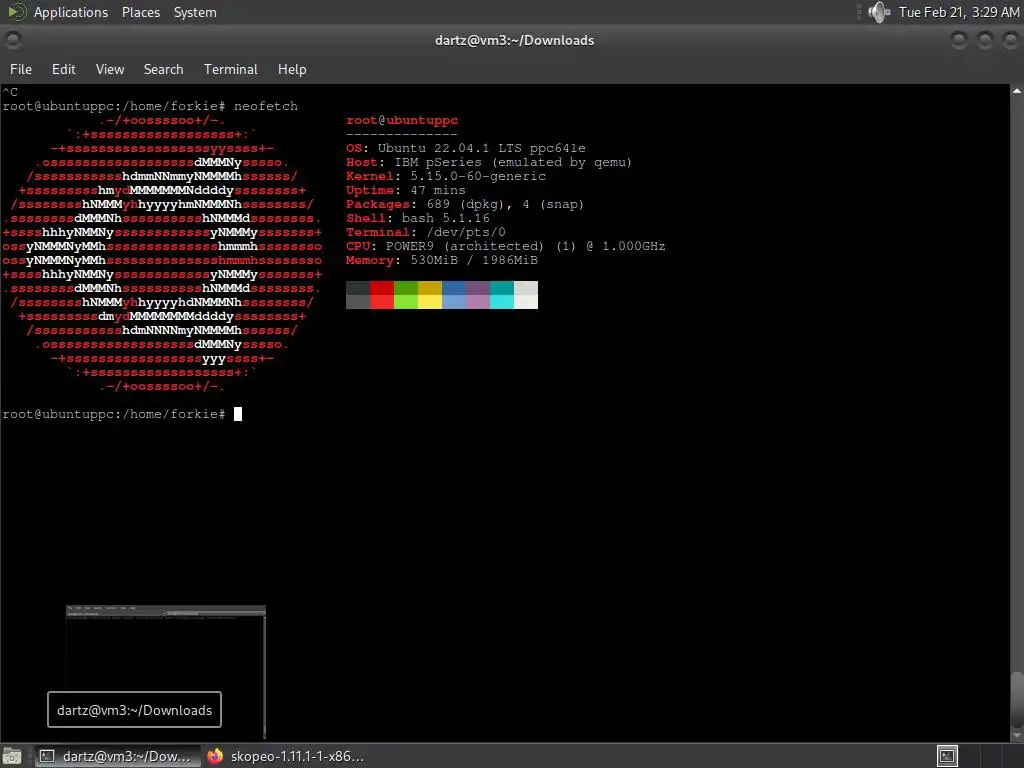Open the Terminal menu in menu bar
Screen dimensions: 1024x768
point(231,69)
